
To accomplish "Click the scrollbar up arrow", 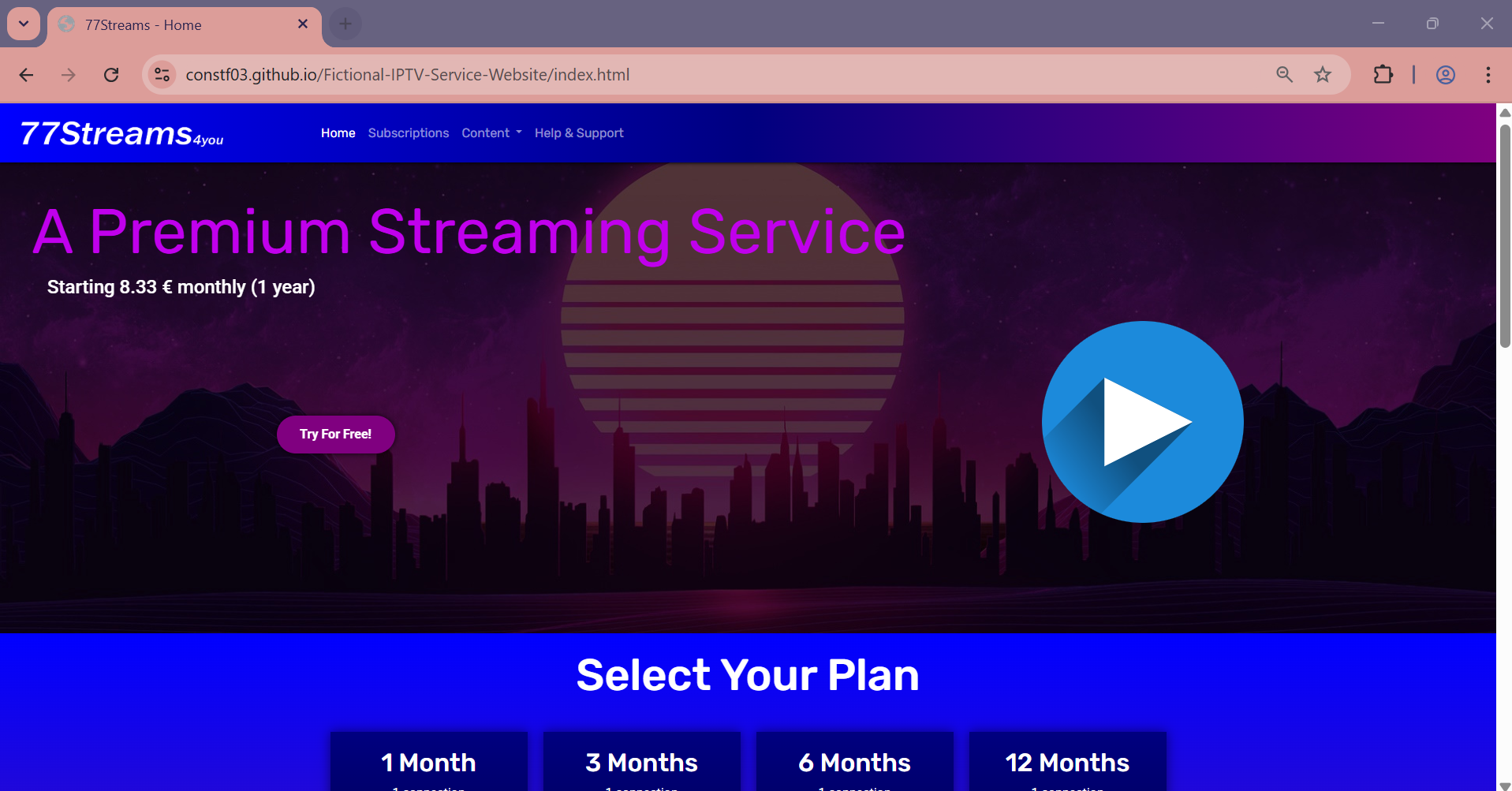I will [x=1504, y=112].
